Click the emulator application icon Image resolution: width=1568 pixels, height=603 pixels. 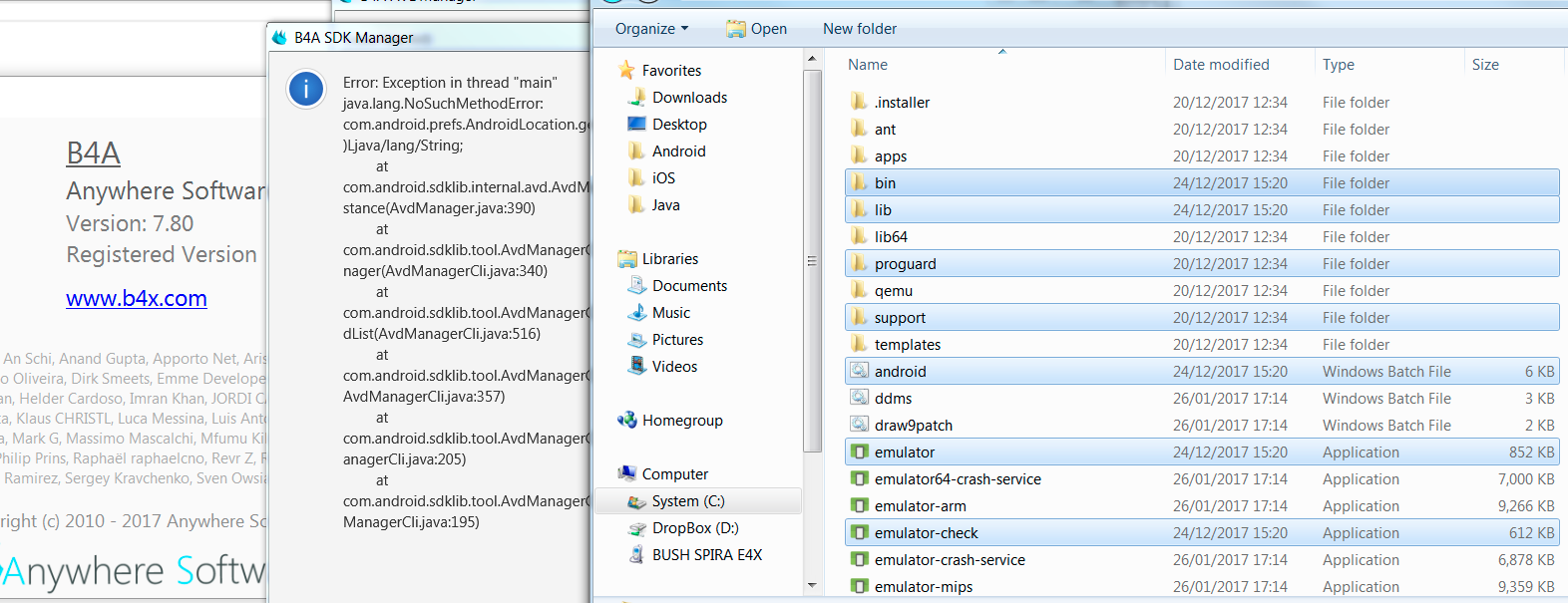(859, 452)
